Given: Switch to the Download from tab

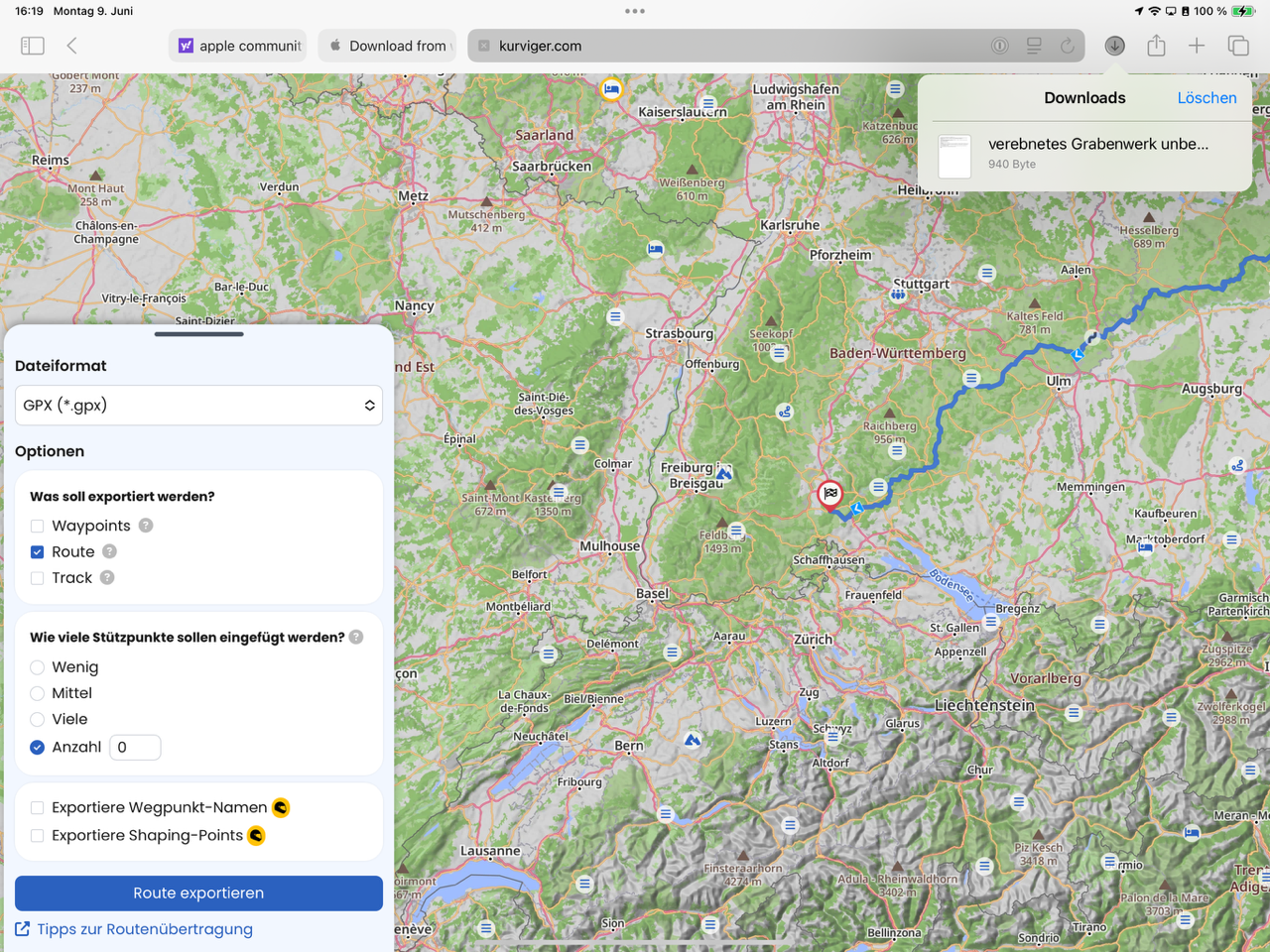Looking at the screenshot, I should click(387, 46).
